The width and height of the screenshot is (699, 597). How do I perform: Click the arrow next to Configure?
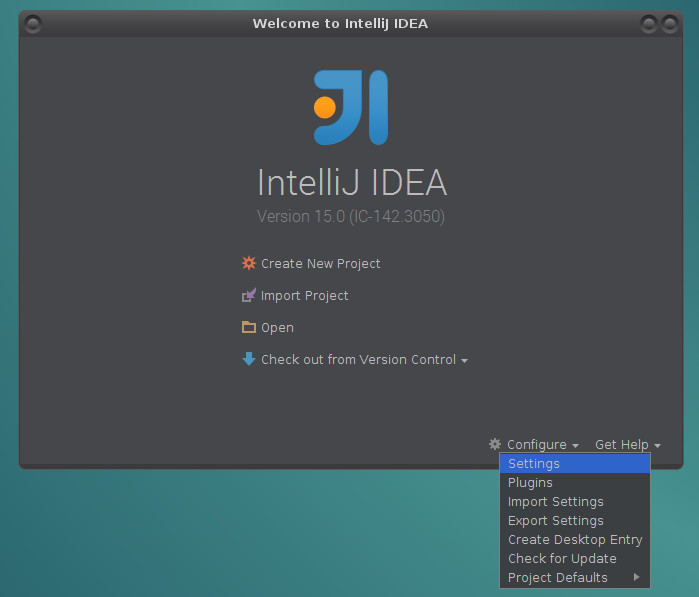tap(575, 445)
